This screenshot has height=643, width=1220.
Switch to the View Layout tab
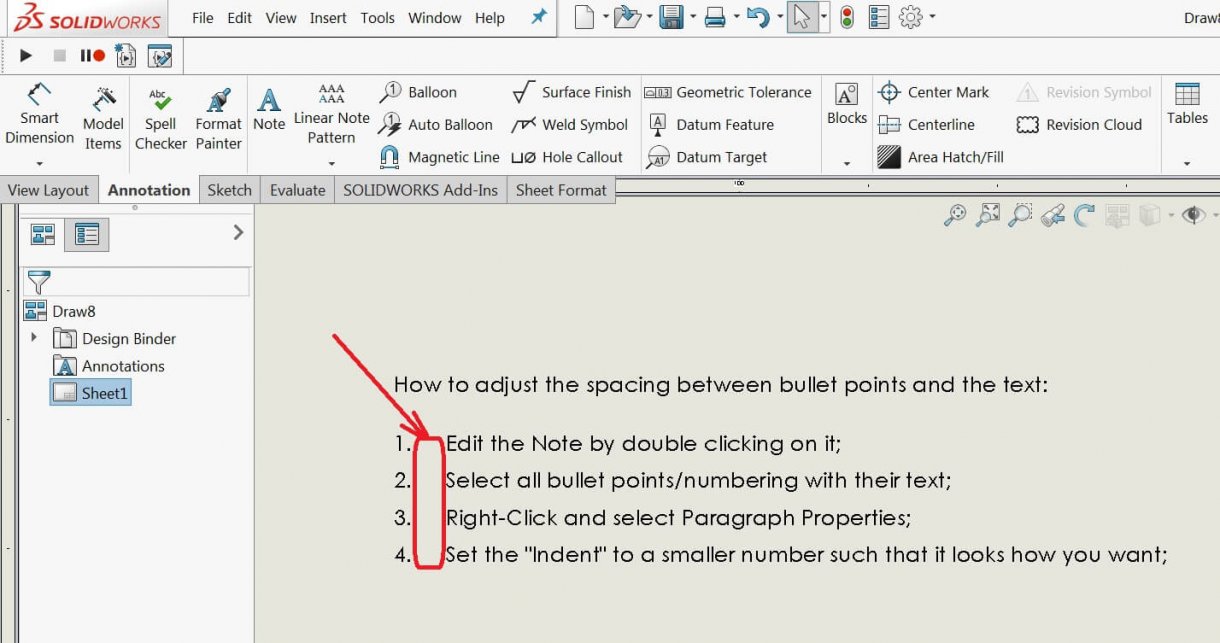click(48, 190)
